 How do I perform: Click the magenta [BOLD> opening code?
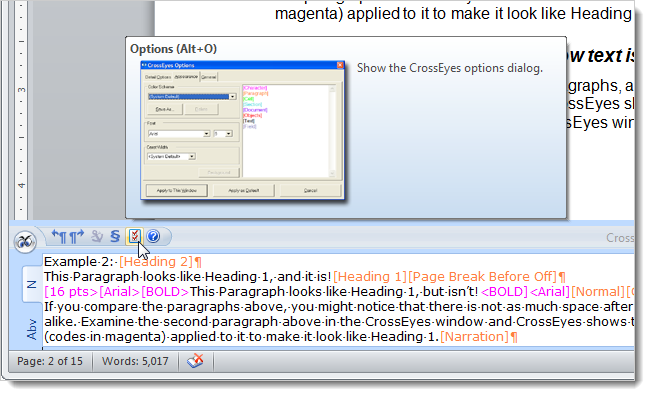[x=165, y=292]
